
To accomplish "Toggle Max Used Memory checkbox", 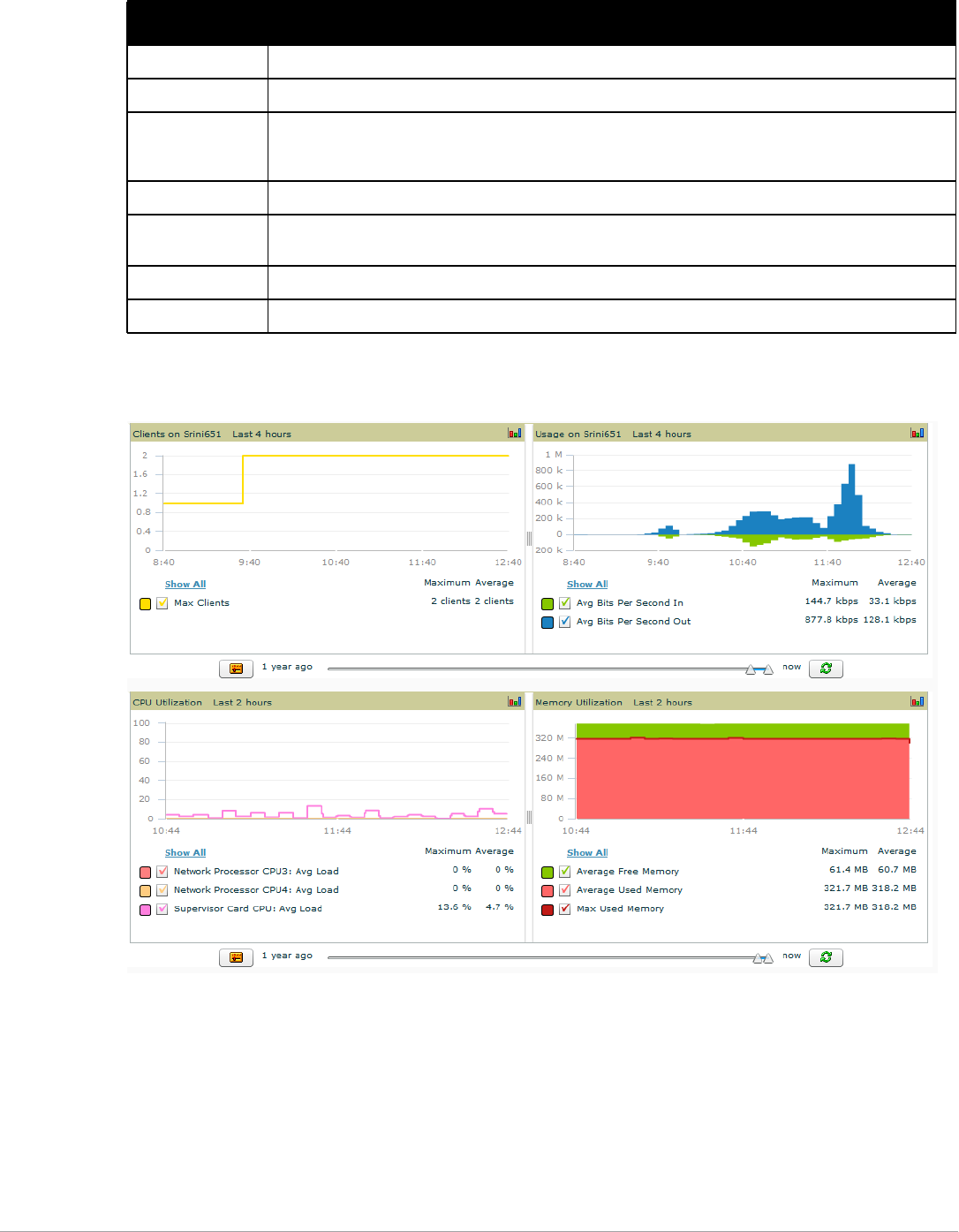I will 565,909.
